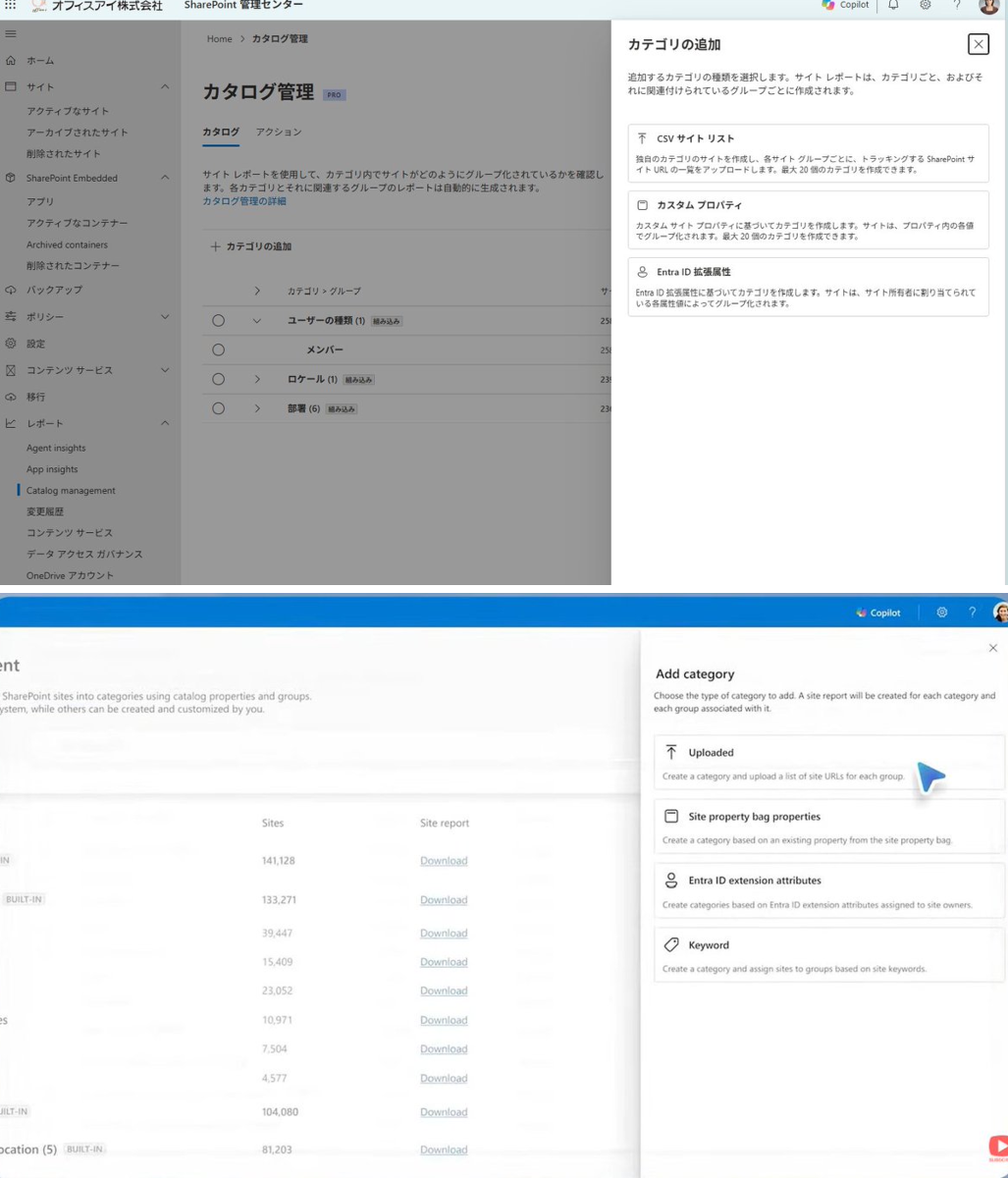The height and width of the screenshot is (1178, 1008).
Task: Open app launcher waffle beside オフィスアイ株式会社
Action: tap(11, 6)
